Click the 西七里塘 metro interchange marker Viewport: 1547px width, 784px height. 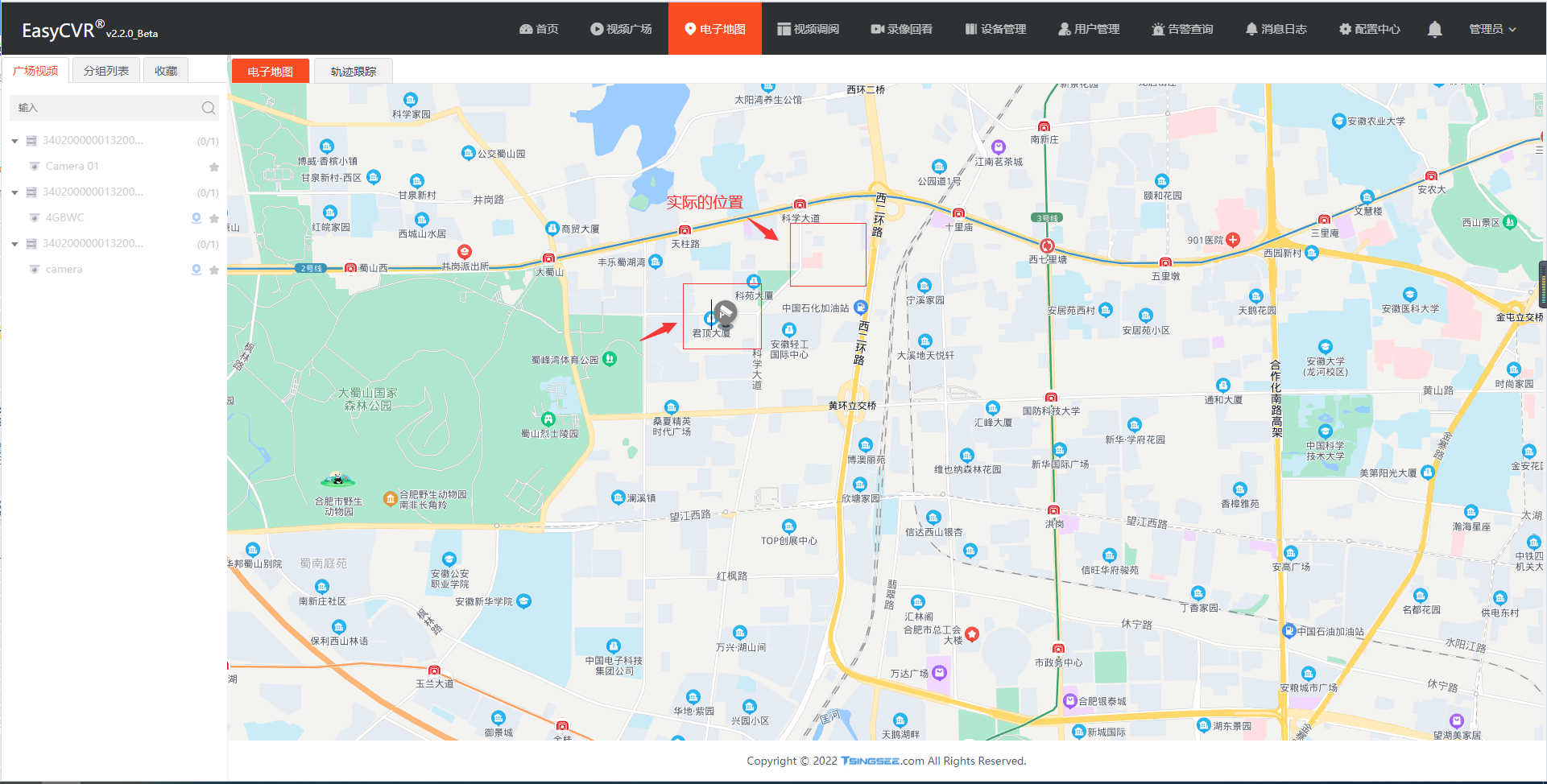click(x=1047, y=246)
